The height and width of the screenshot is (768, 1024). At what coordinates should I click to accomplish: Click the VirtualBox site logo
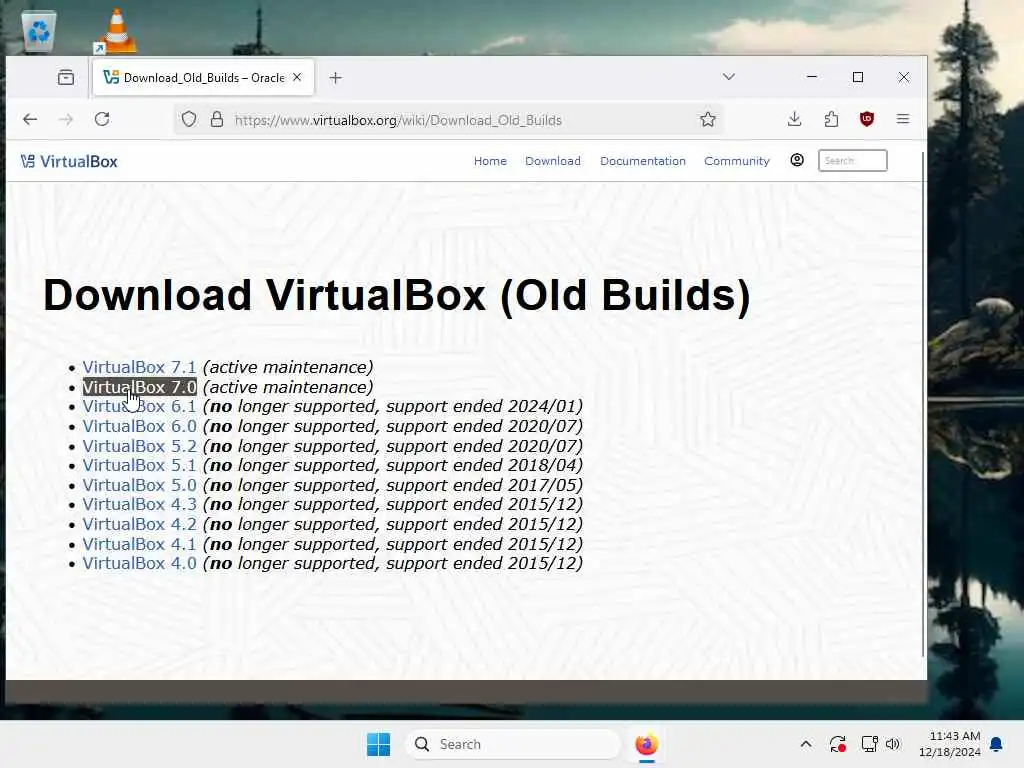pos(69,161)
